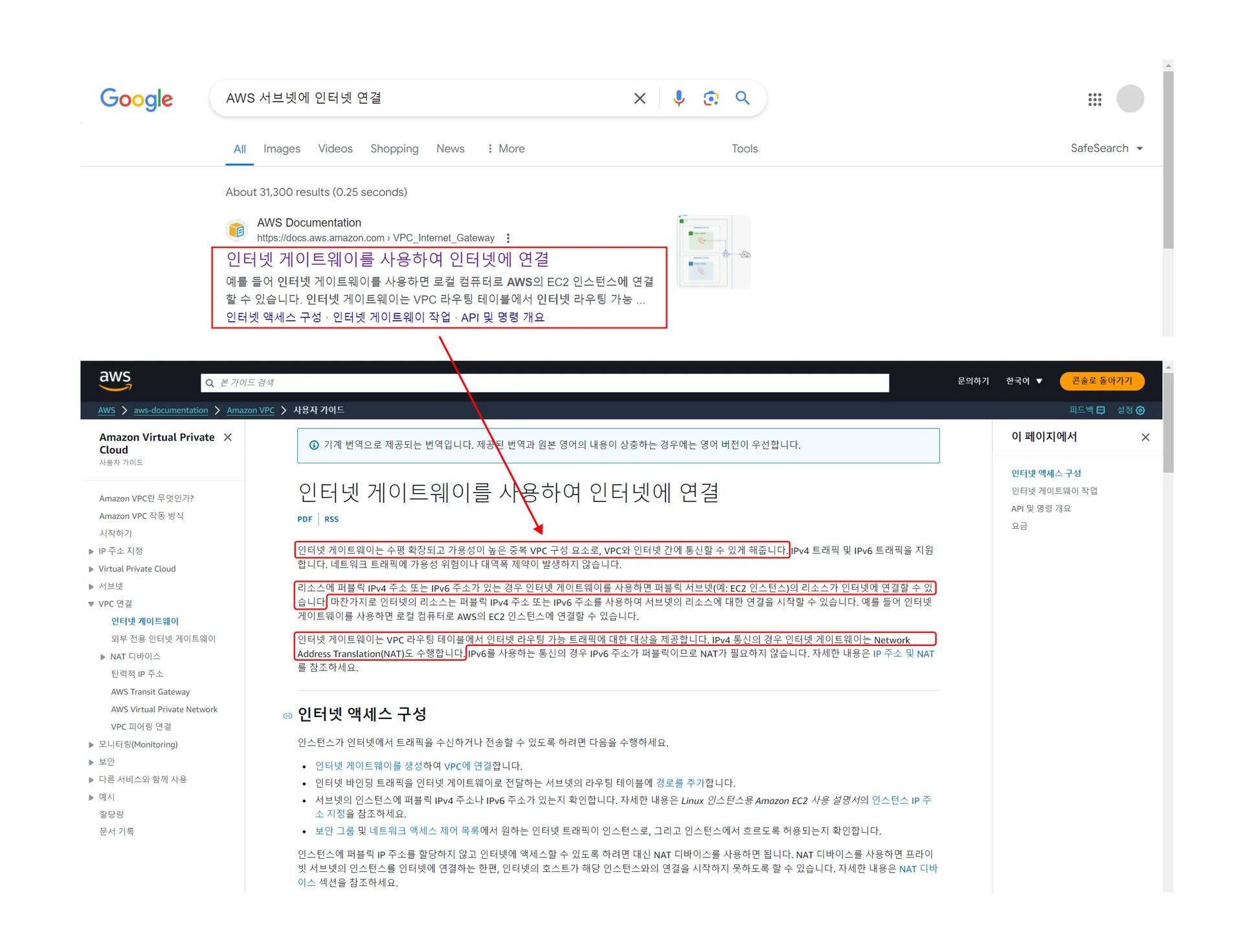Click the result's three-dot options icon
The image size is (1243, 952).
(508, 238)
